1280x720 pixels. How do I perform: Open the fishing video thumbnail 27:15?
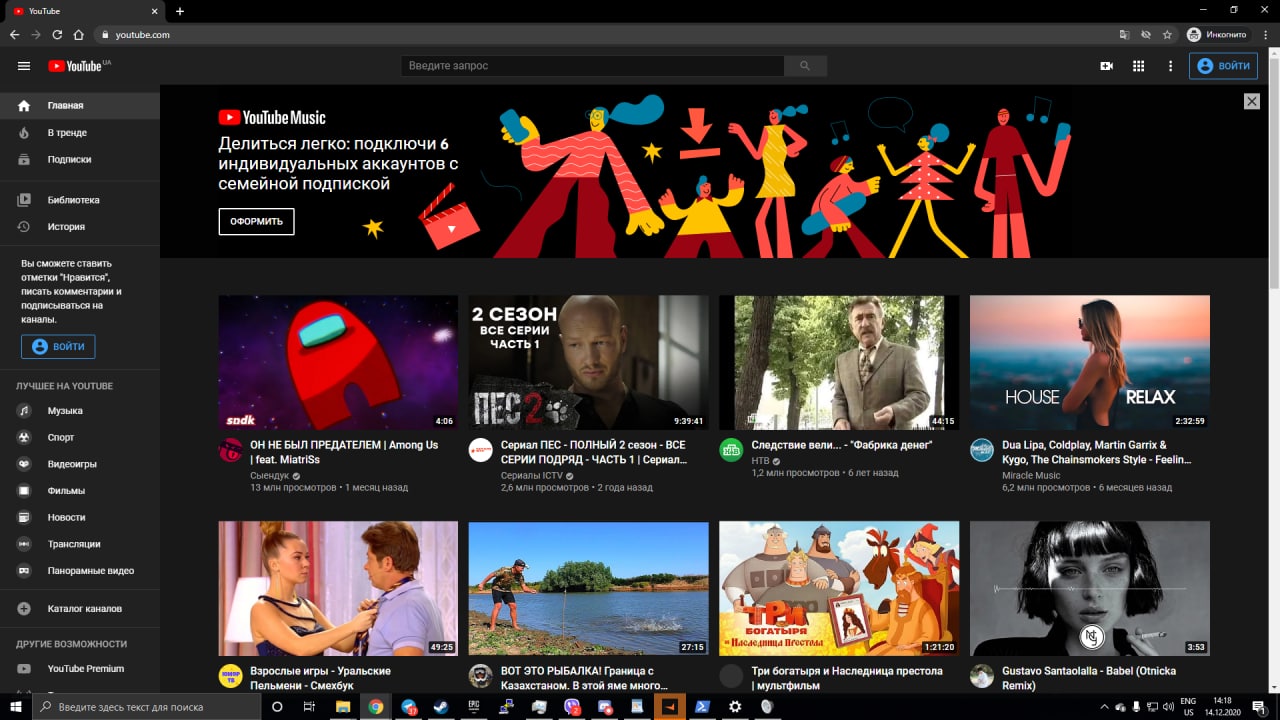click(588, 588)
